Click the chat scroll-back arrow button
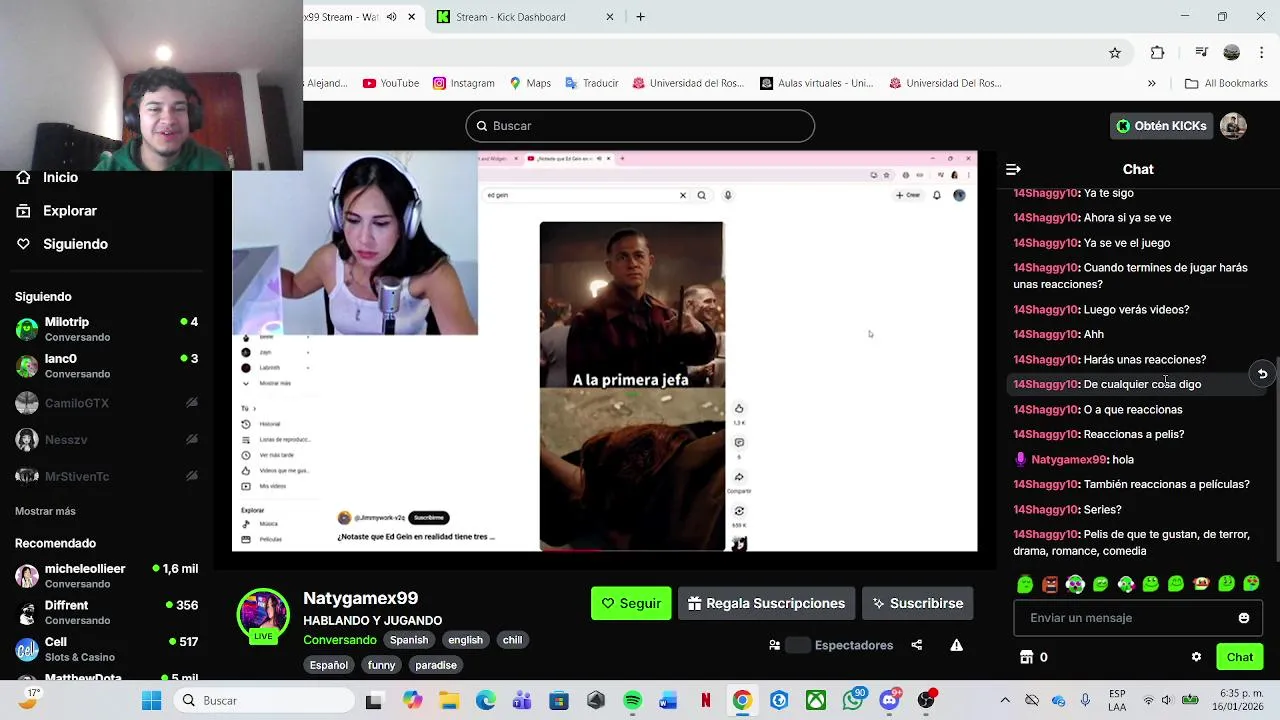This screenshot has height=720, width=1280. (1262, 374)
